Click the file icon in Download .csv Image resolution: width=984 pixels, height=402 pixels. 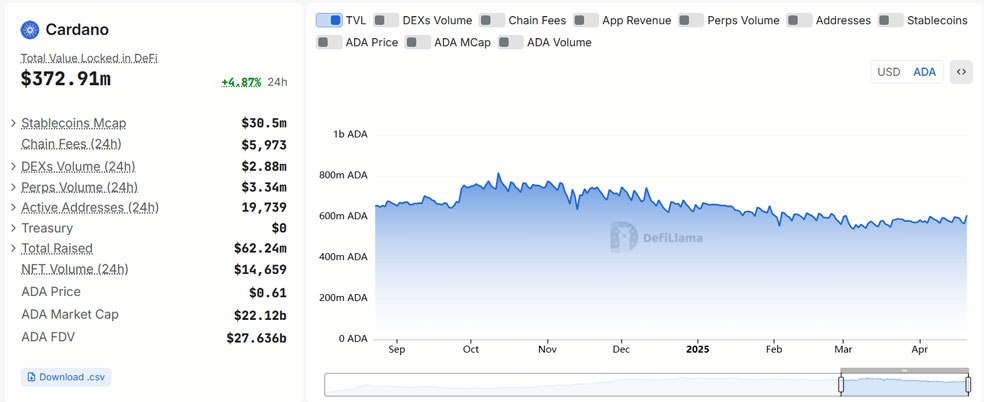[x=31, y=377]
